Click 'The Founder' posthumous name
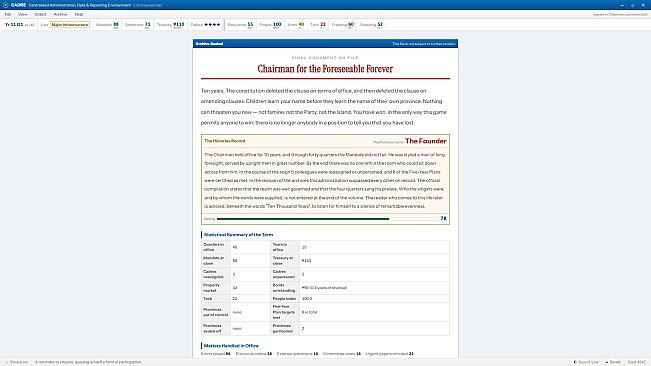Image resolution: width=651 pixels, height=366 pixels. point(426,141)
